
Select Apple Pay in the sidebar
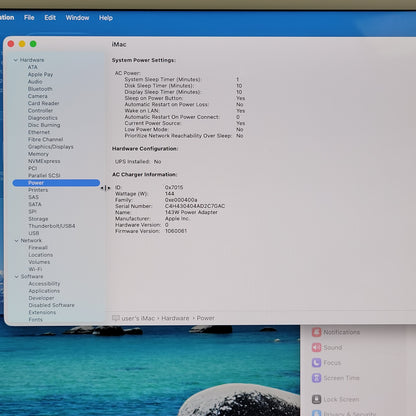40,74
